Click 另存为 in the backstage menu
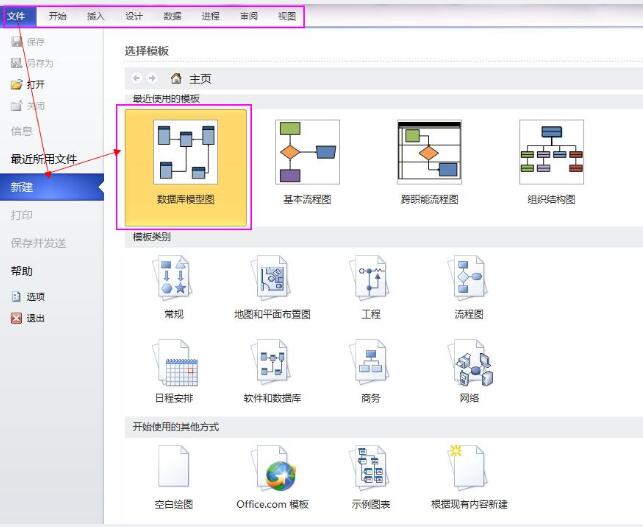The image size is (643, 527). pos(33,63)
